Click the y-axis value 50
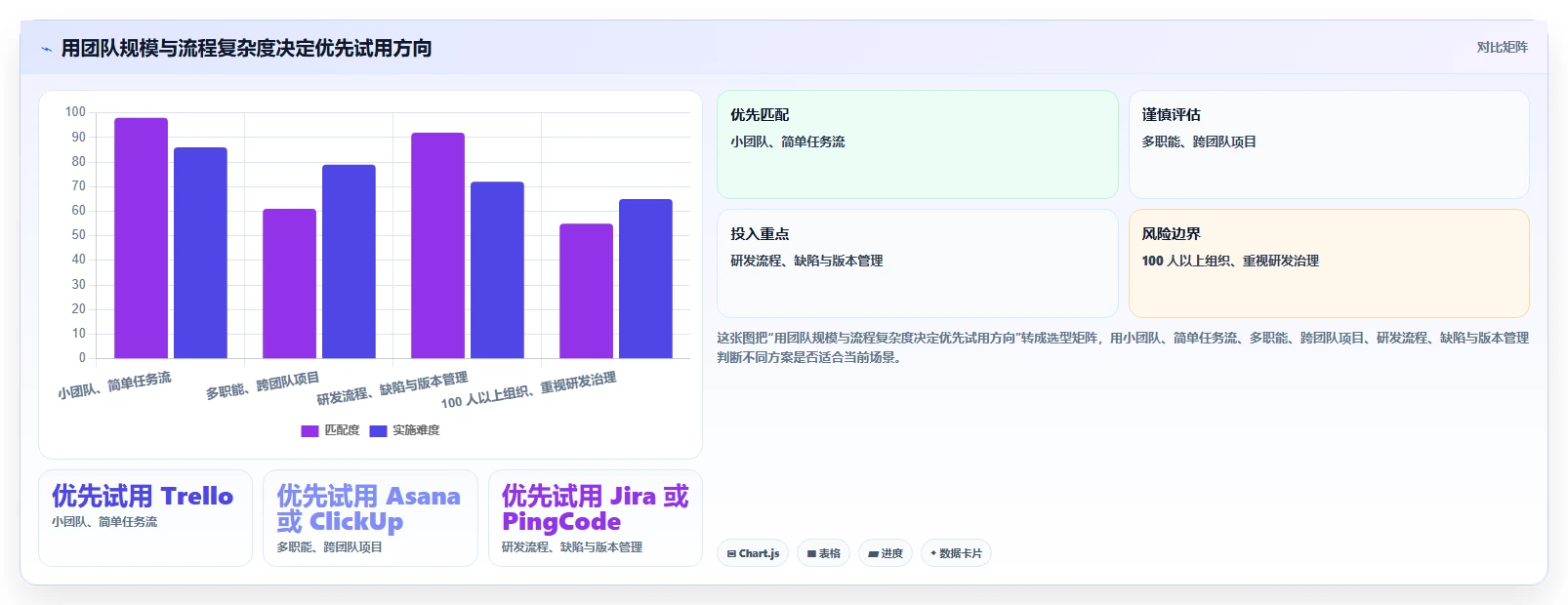1568x605 pixels. [78, 235]
